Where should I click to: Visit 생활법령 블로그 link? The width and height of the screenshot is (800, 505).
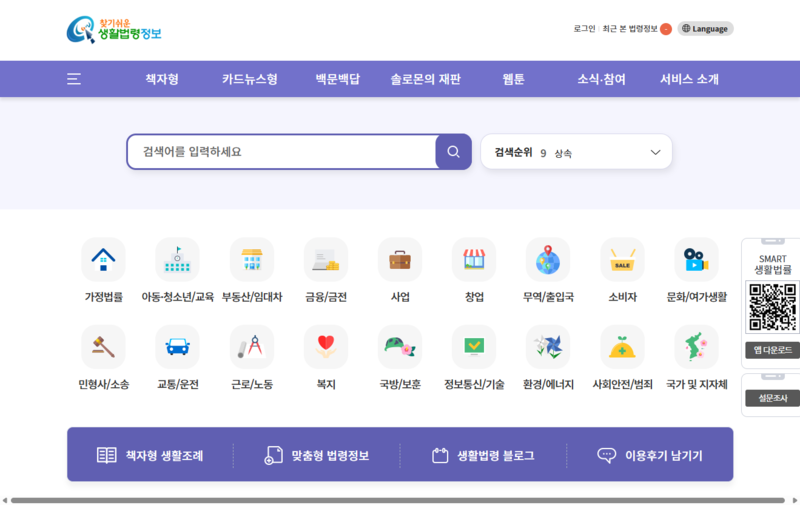point(483,456)
